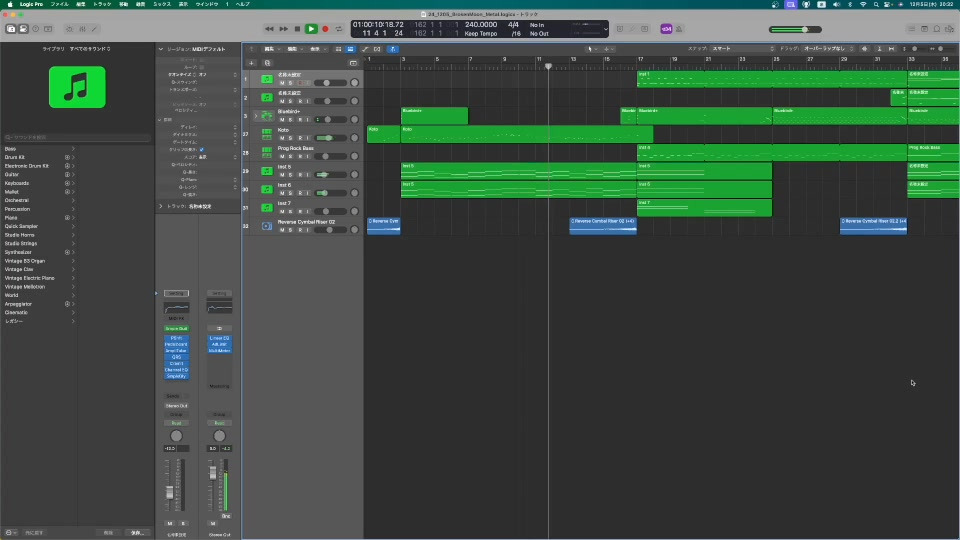Image resolution: width=960 pixels, height=540 pixels.
Task: Click the purple count-in button
Action: [x=666, y=29]
